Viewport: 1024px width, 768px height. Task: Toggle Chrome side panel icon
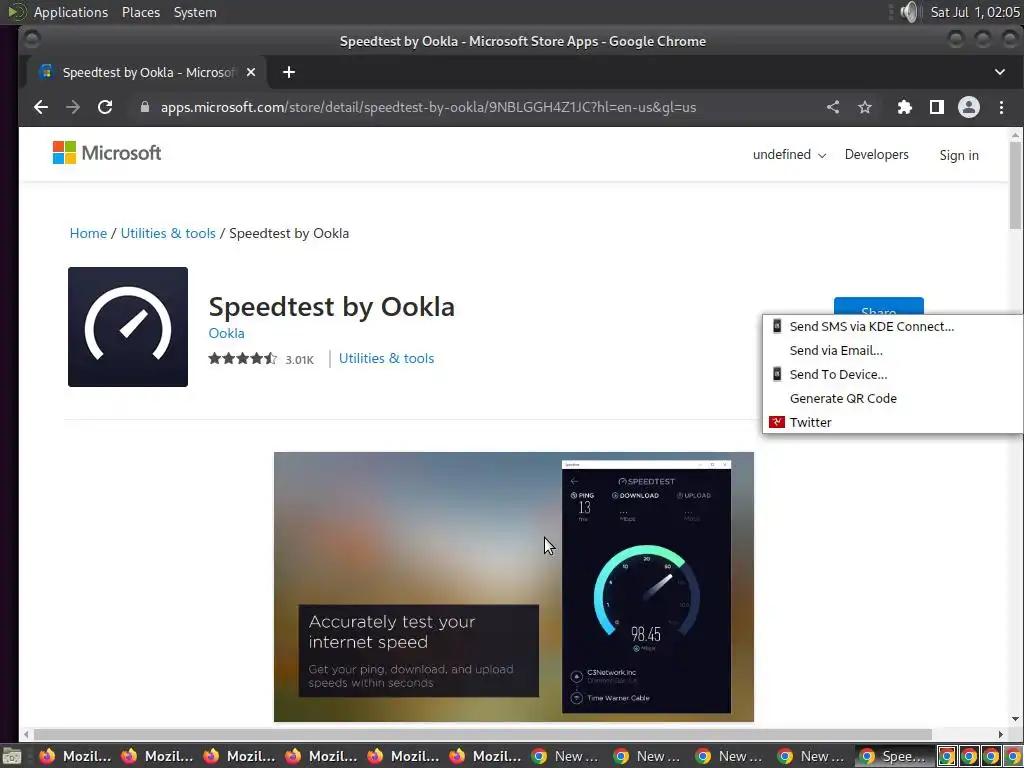936,107
